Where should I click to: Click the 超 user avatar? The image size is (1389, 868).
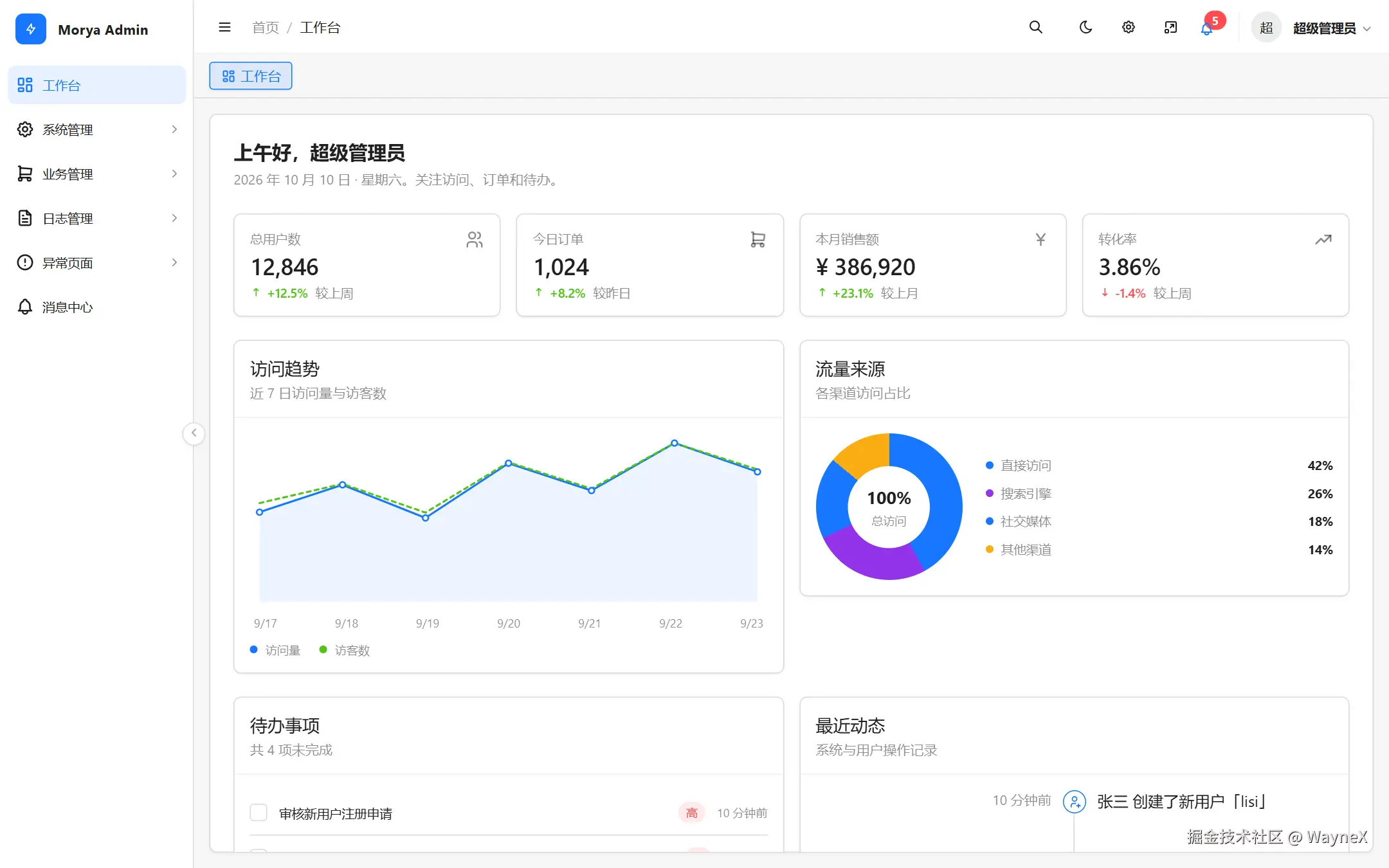click(x=1266, y=28)
